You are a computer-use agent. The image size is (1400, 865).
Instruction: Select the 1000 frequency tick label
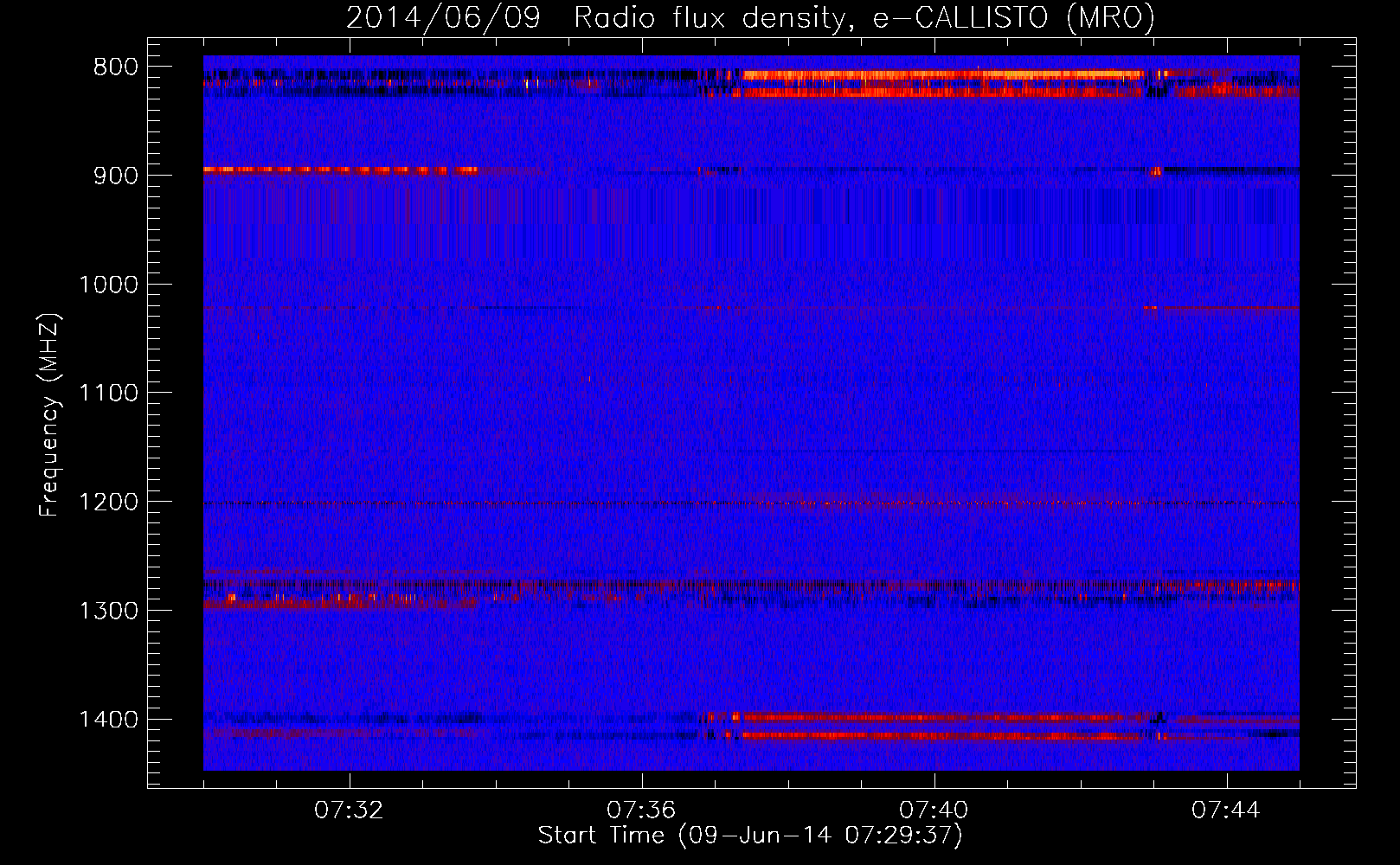click(x=108, y=285)
